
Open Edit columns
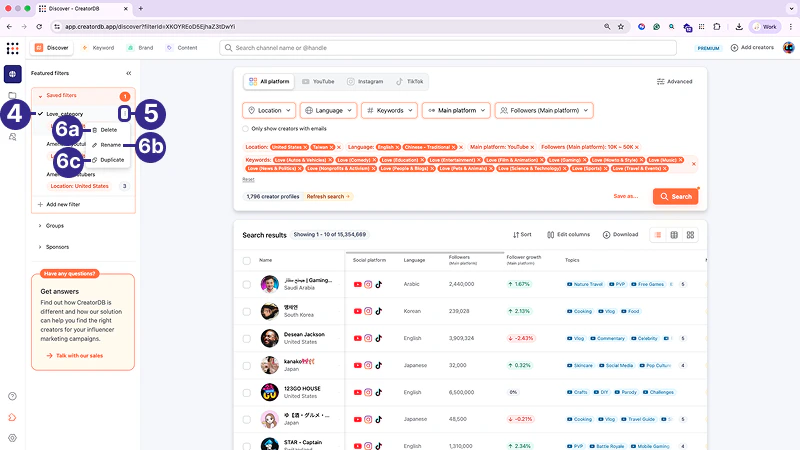(568, 235)
